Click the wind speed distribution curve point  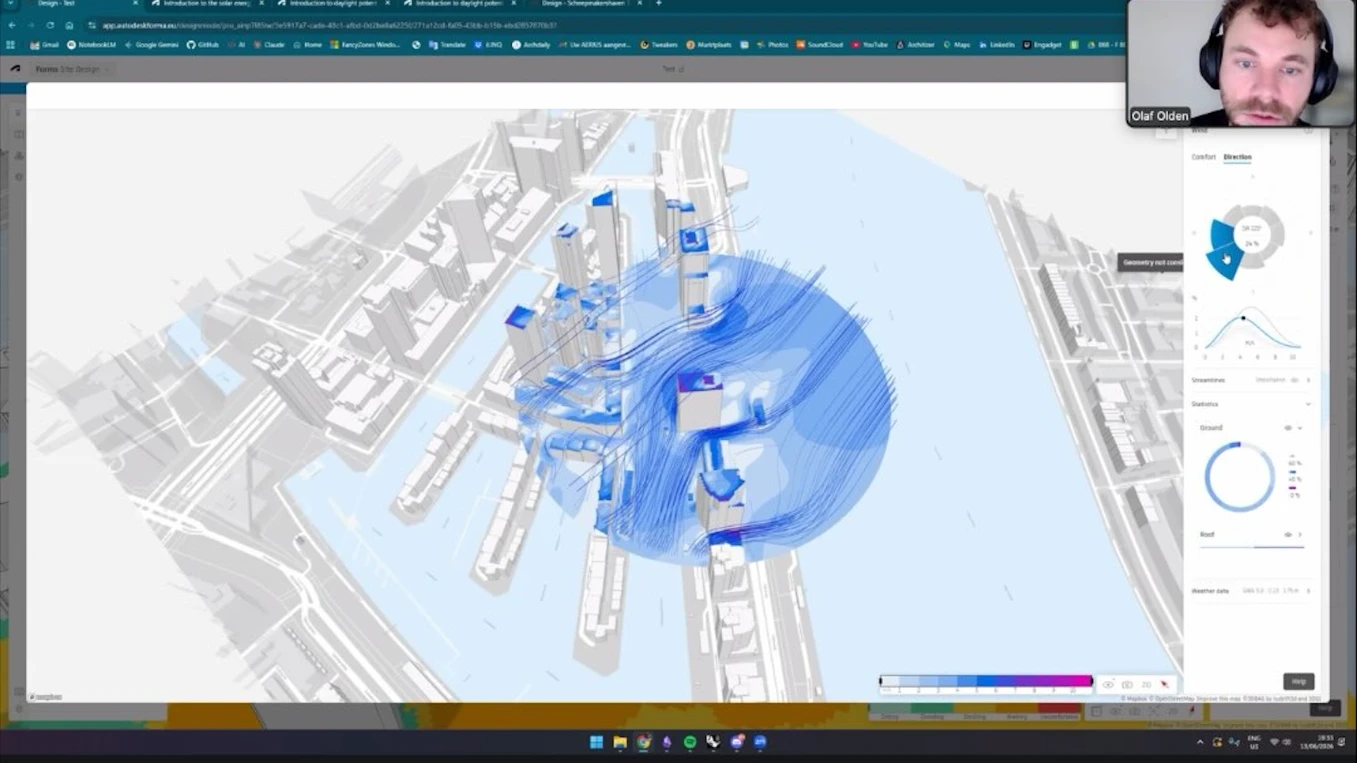1243,318
